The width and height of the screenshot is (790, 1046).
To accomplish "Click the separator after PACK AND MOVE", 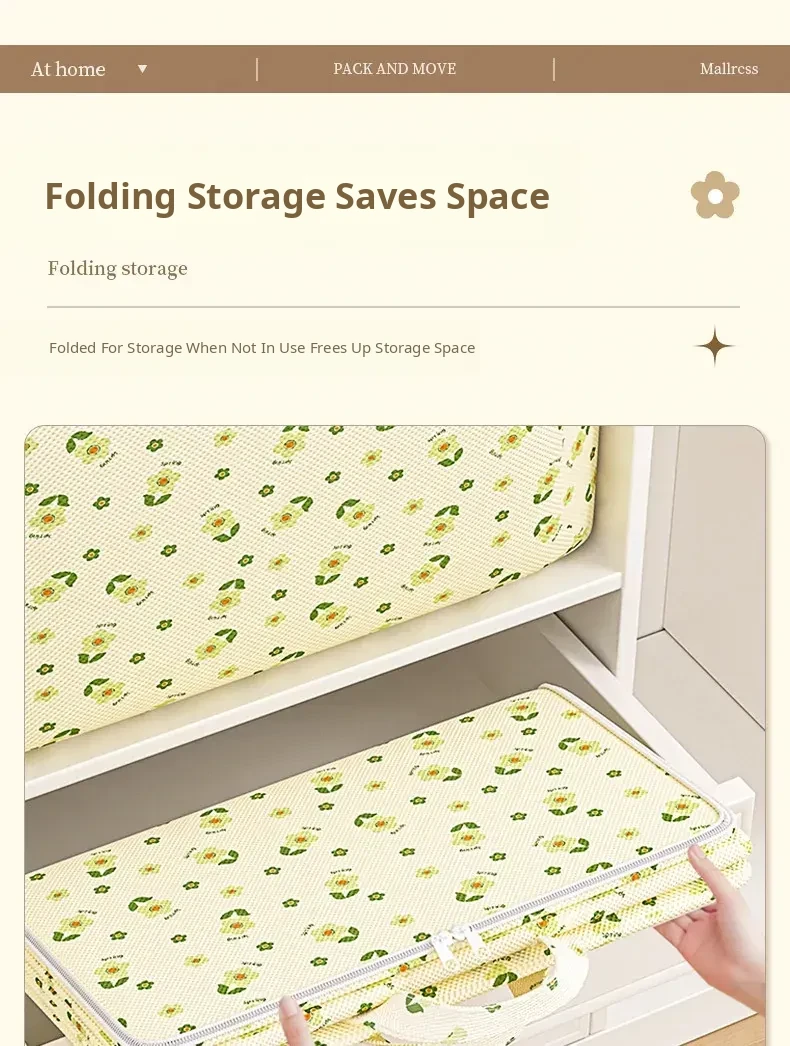I will coord(554,69).
